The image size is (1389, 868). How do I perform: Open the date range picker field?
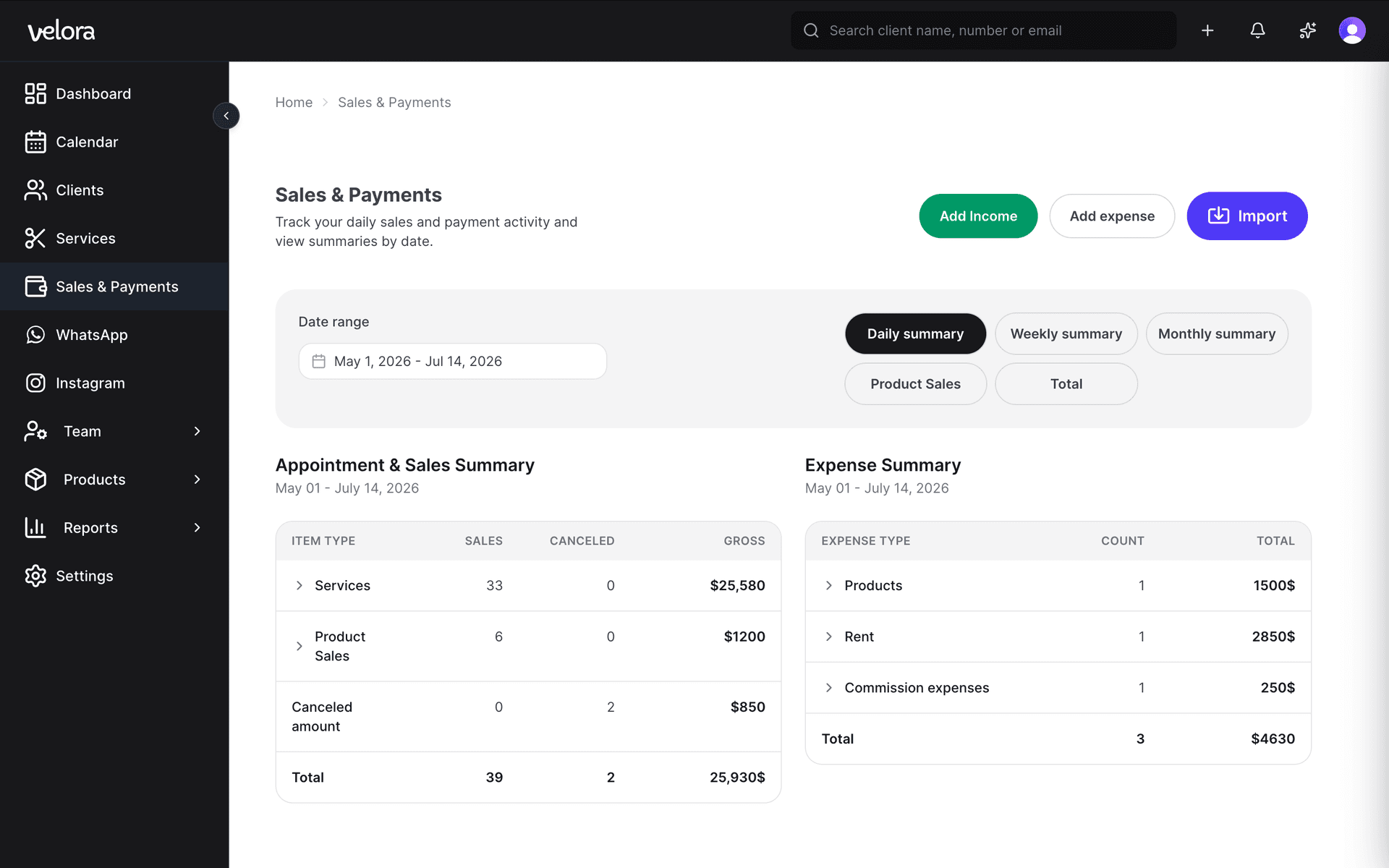click(452, 361)
